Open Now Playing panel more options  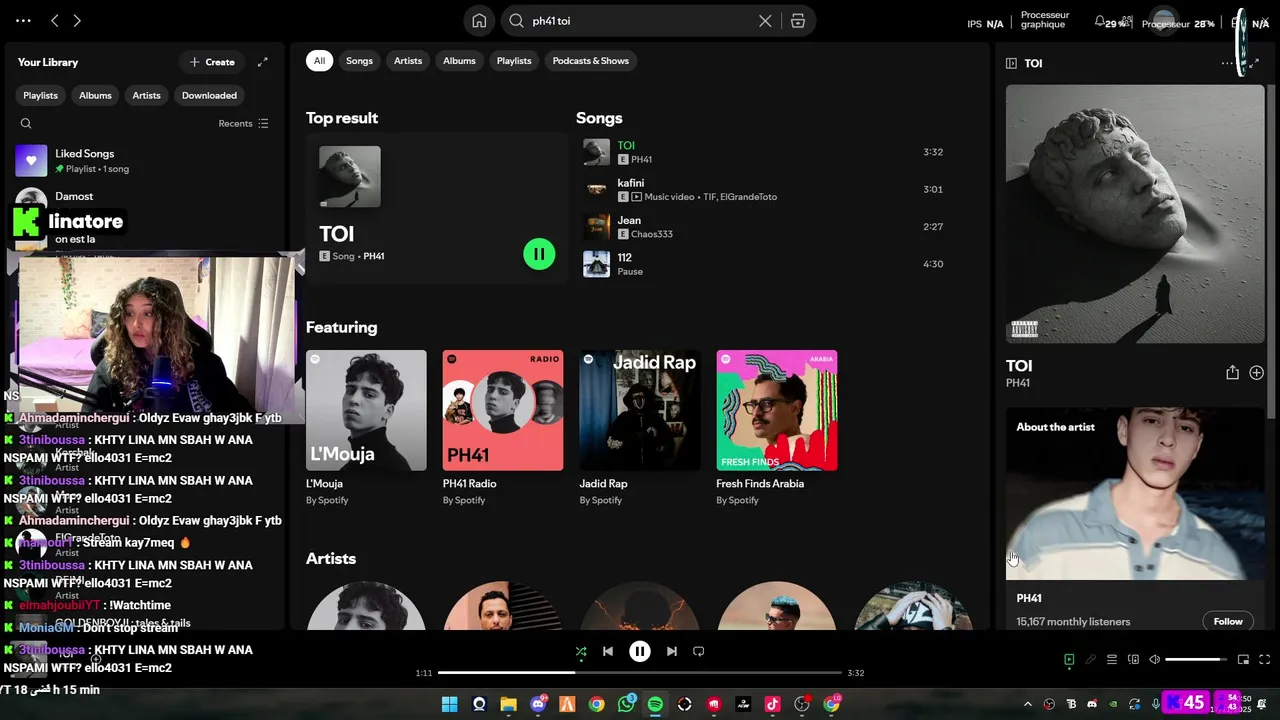(x=1227, y=63)
